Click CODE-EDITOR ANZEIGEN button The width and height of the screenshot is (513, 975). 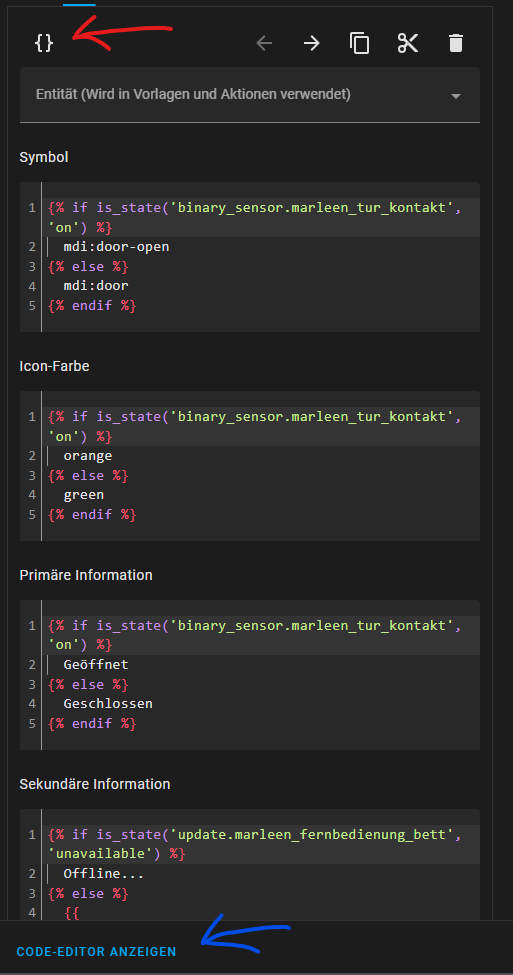point(96,952)
